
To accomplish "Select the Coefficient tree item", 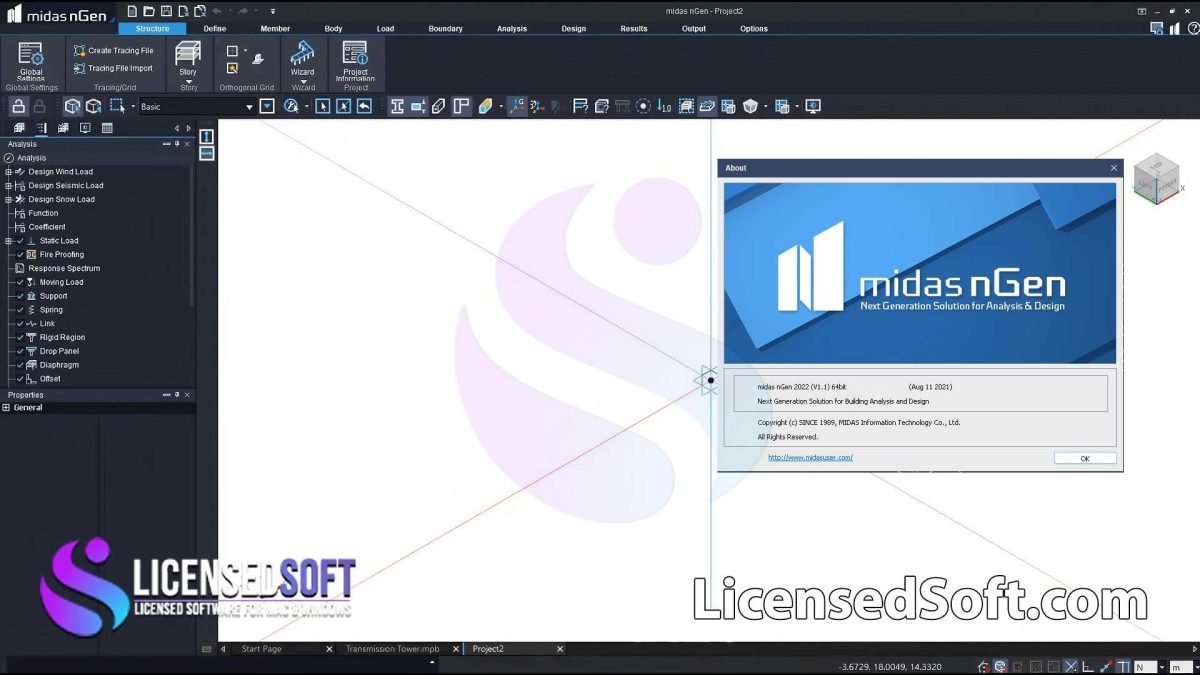I will coord(47,227).
